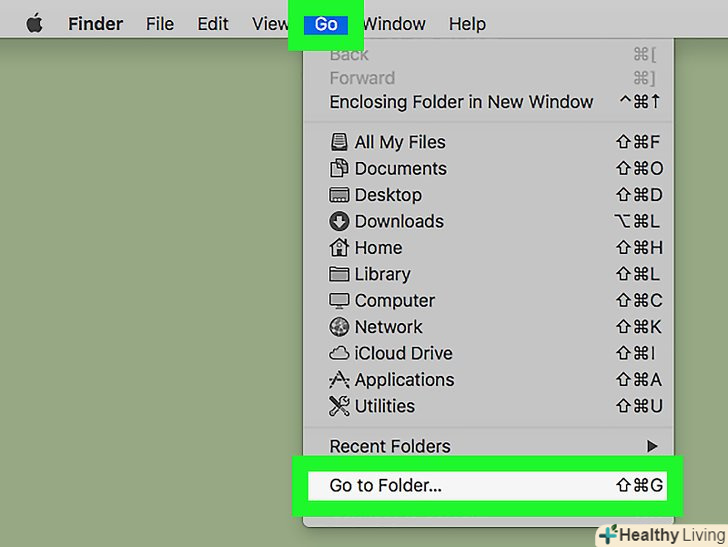
Task: Open the Edit menu
Action: pyautogui.click(x=213, y=24)
